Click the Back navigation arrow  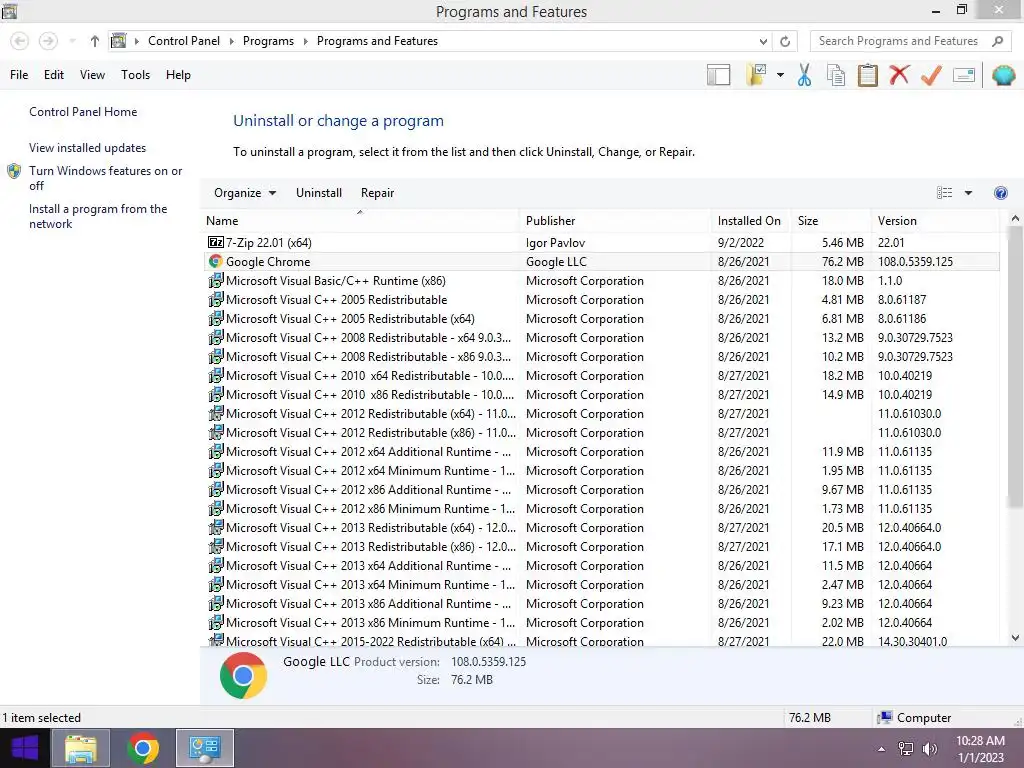tap(20, 41)
